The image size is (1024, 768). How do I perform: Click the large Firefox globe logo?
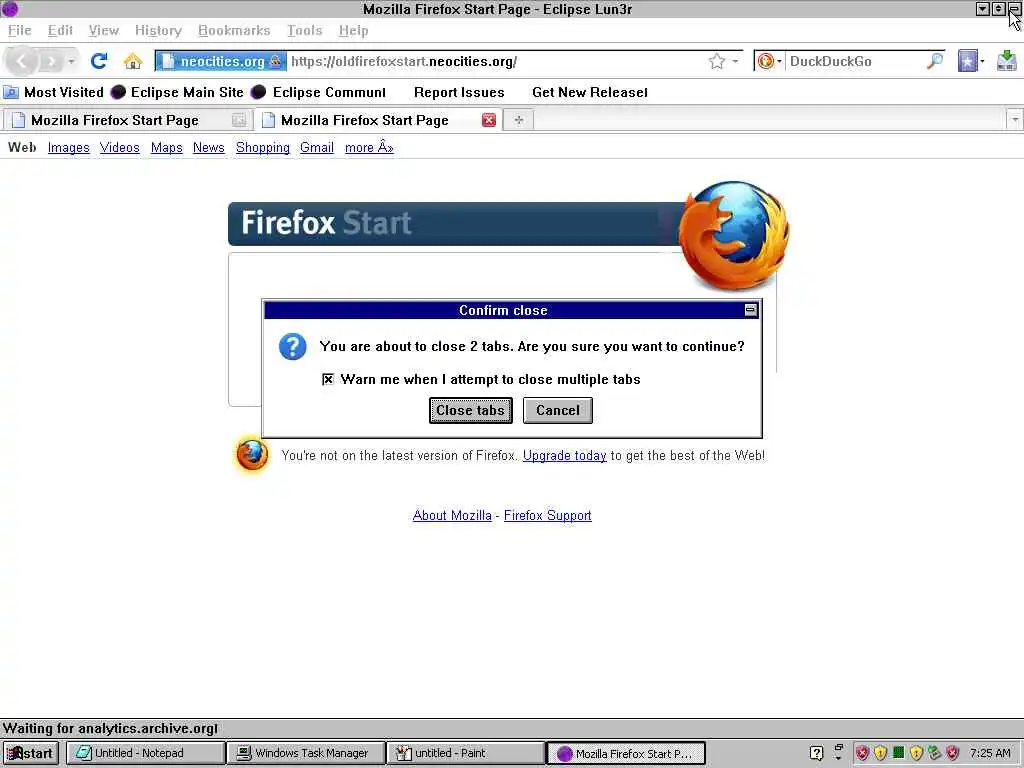tap(733, 235)
